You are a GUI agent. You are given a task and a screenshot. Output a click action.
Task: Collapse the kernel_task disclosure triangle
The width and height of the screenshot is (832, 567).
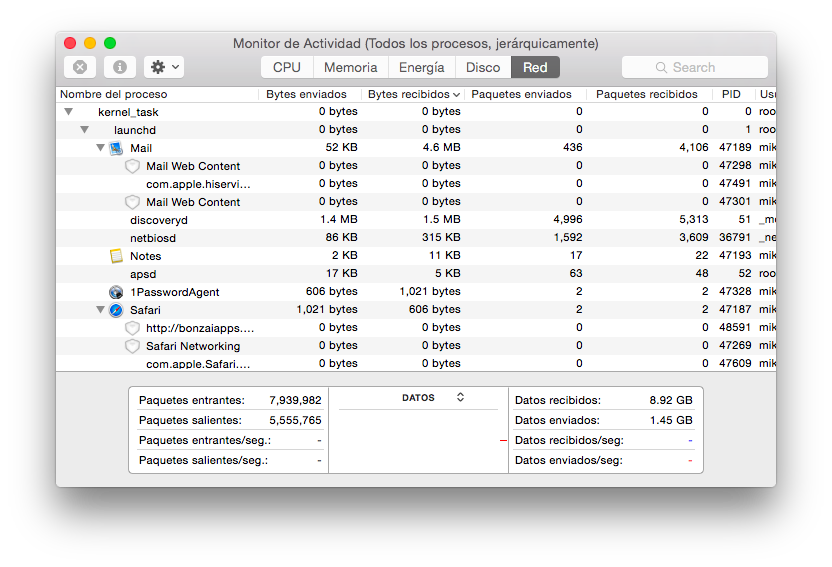tap(68, 112)
